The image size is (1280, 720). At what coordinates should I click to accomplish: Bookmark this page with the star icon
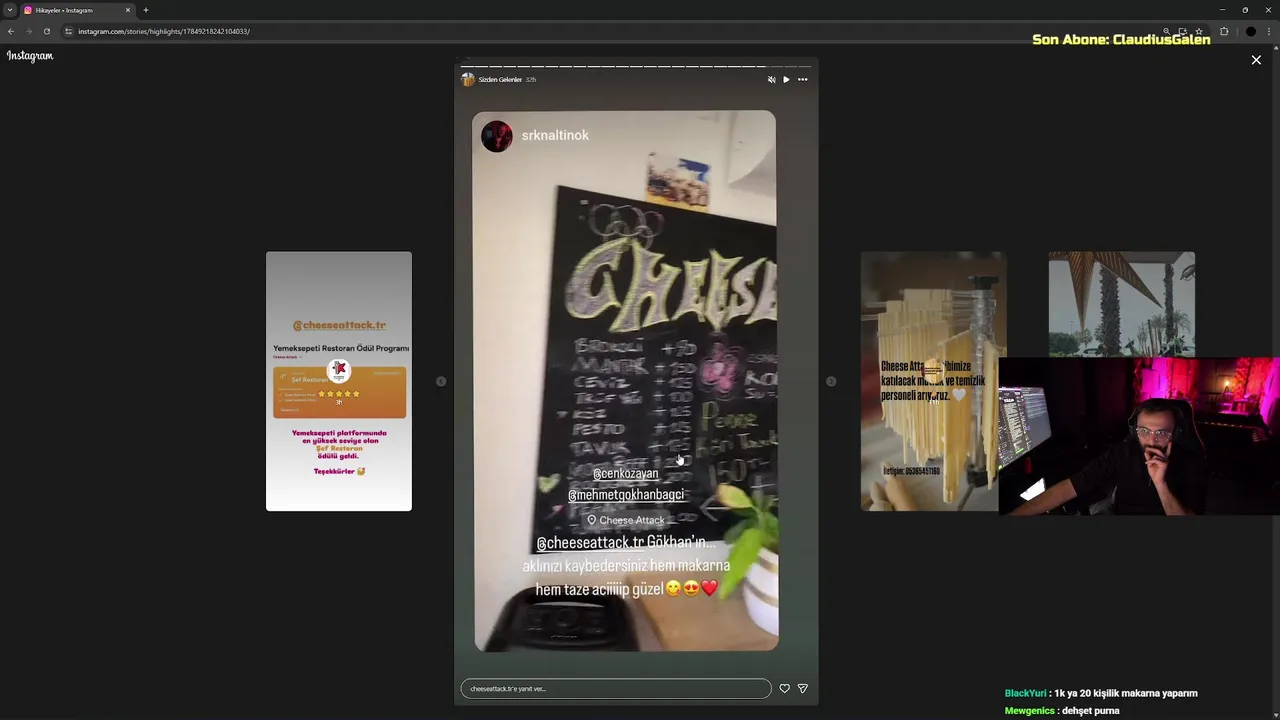[1199, 31]
